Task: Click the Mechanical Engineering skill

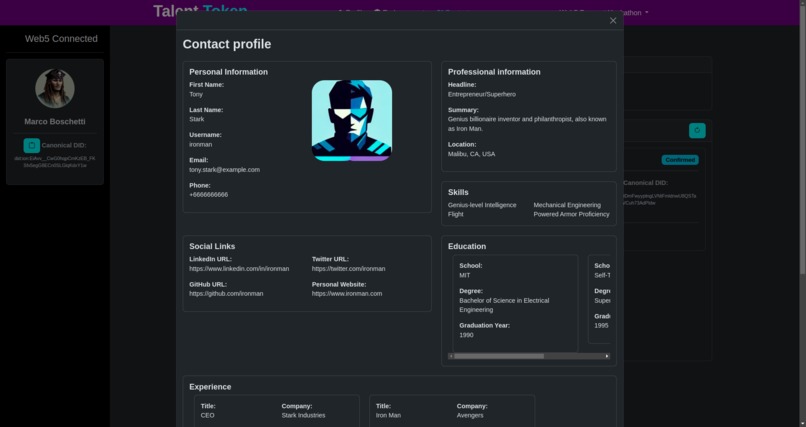Action: coord(566,205)
